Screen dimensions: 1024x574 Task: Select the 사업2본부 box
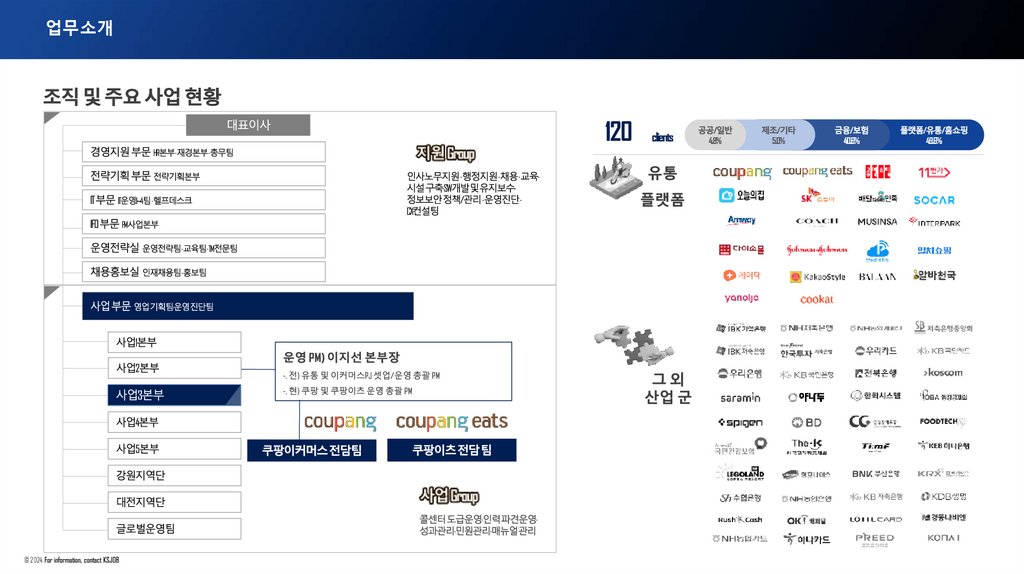174,368
